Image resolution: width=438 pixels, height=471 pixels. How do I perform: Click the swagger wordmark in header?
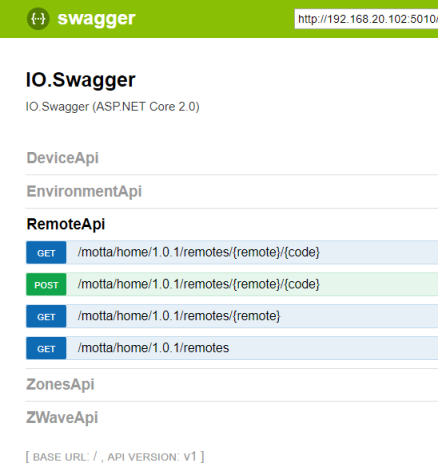[x=96, y=19]
